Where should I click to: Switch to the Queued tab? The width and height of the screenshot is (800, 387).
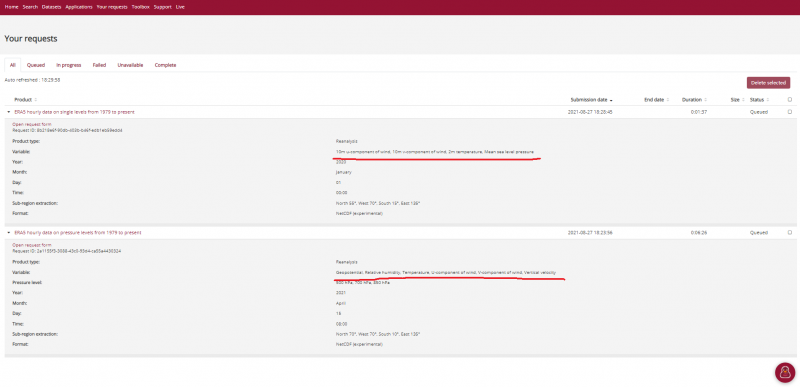[x=36, y=65]
